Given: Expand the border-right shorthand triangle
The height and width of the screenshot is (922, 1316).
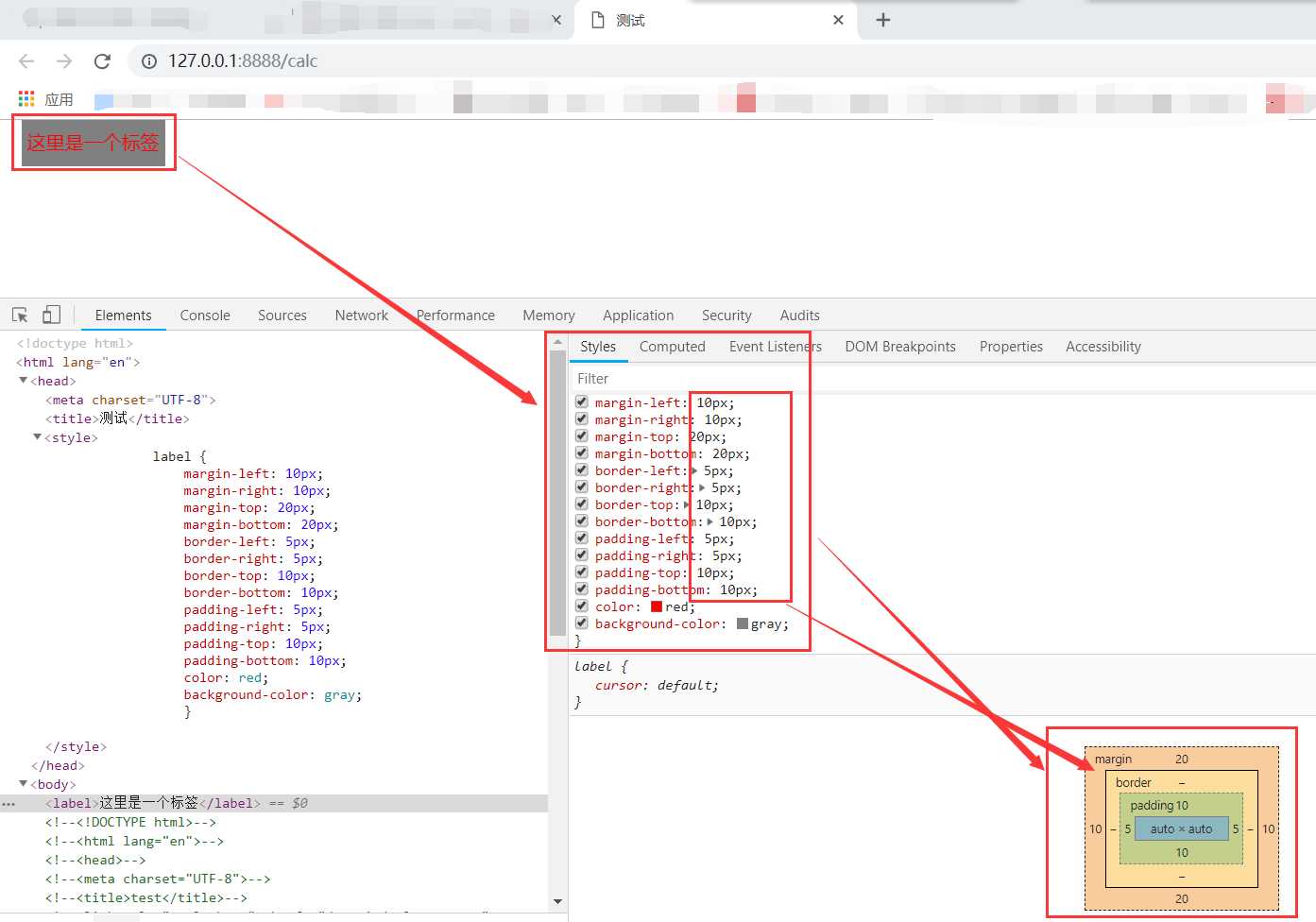Looking at the screenshot, I should click(702, 487).
